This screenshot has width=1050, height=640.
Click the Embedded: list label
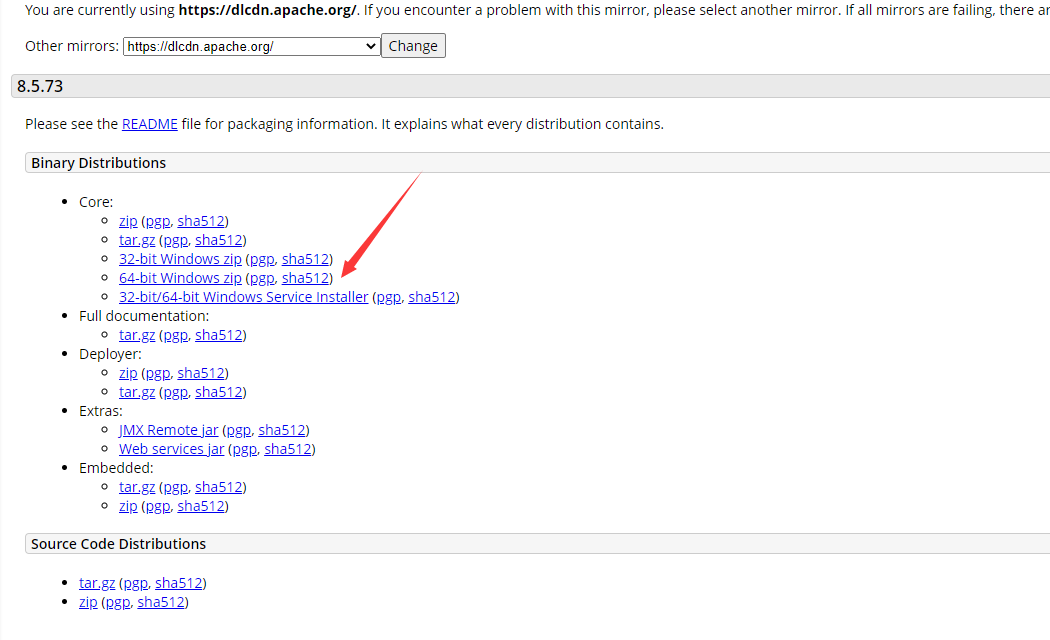coord(116,468)
